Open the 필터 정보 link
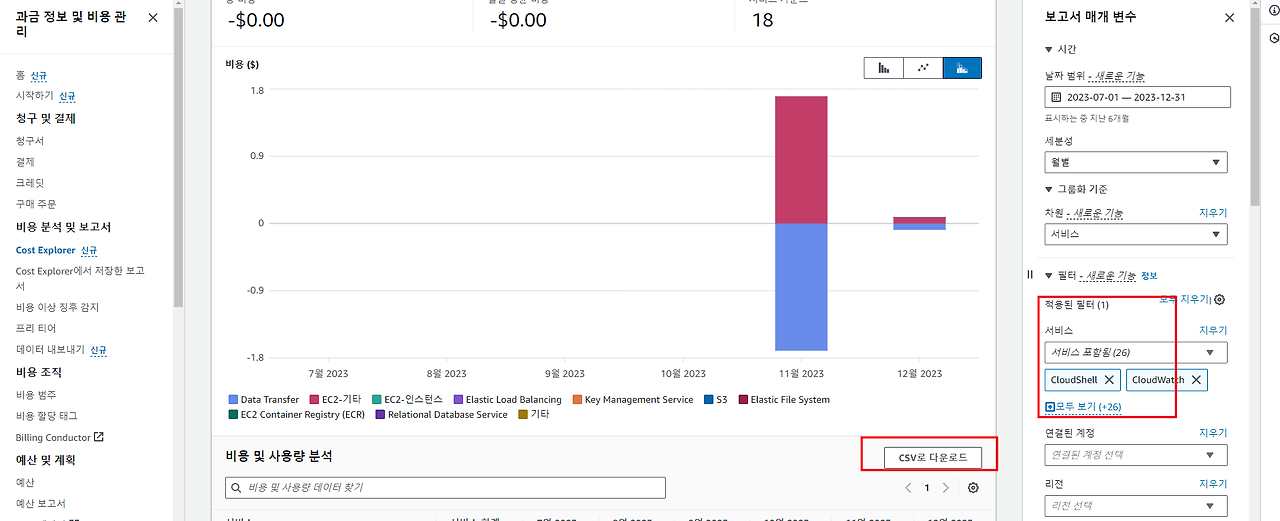Screen dimensions: 1280x521 1149,275
